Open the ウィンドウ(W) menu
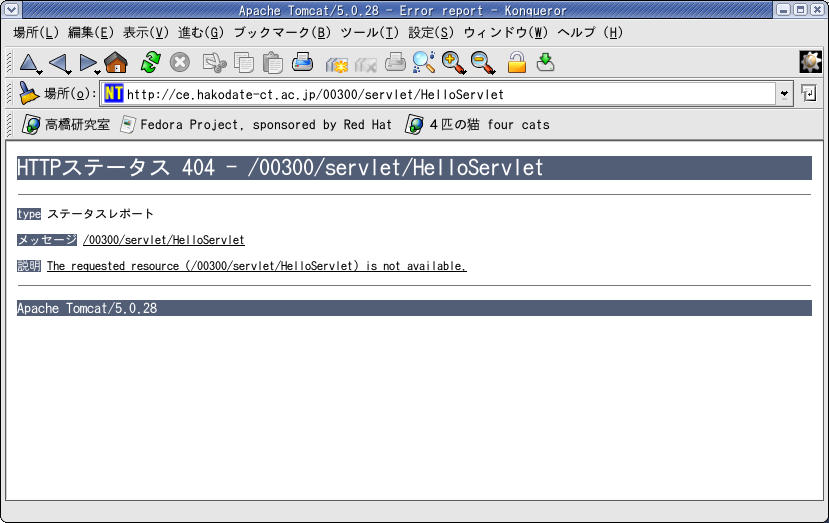Screen dimensions: 829x523 tap(506, 33)
